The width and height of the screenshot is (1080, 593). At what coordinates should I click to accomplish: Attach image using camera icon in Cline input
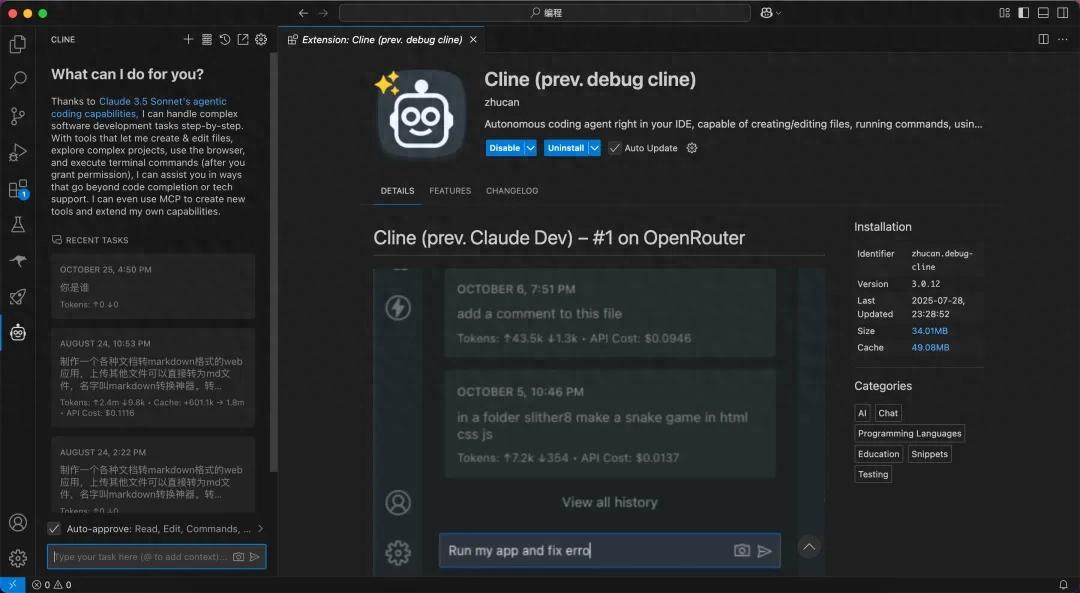coord(238,556)
